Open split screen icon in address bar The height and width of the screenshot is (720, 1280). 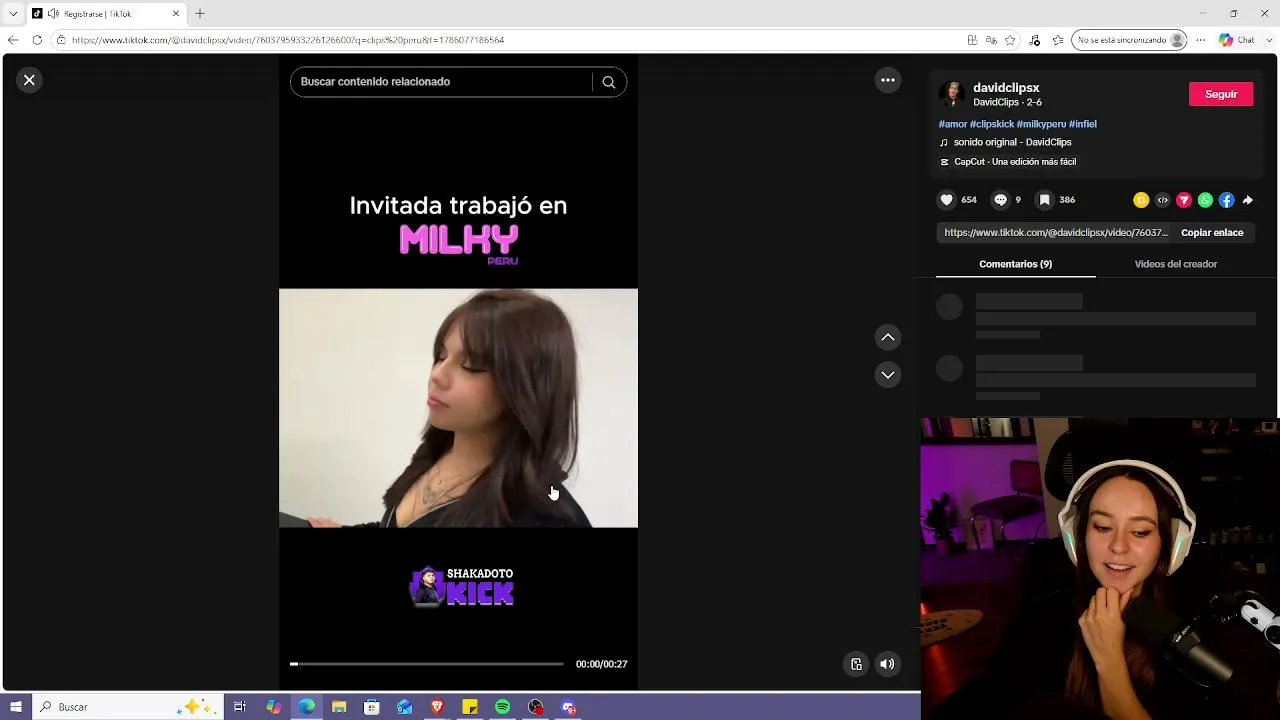point(972,40)
